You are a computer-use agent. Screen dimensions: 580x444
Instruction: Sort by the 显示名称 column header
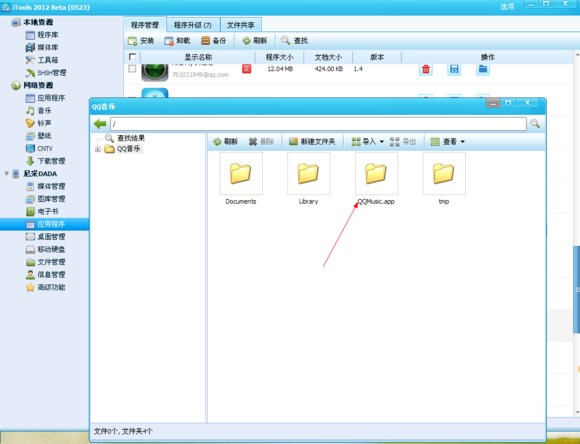click(198, 57)
